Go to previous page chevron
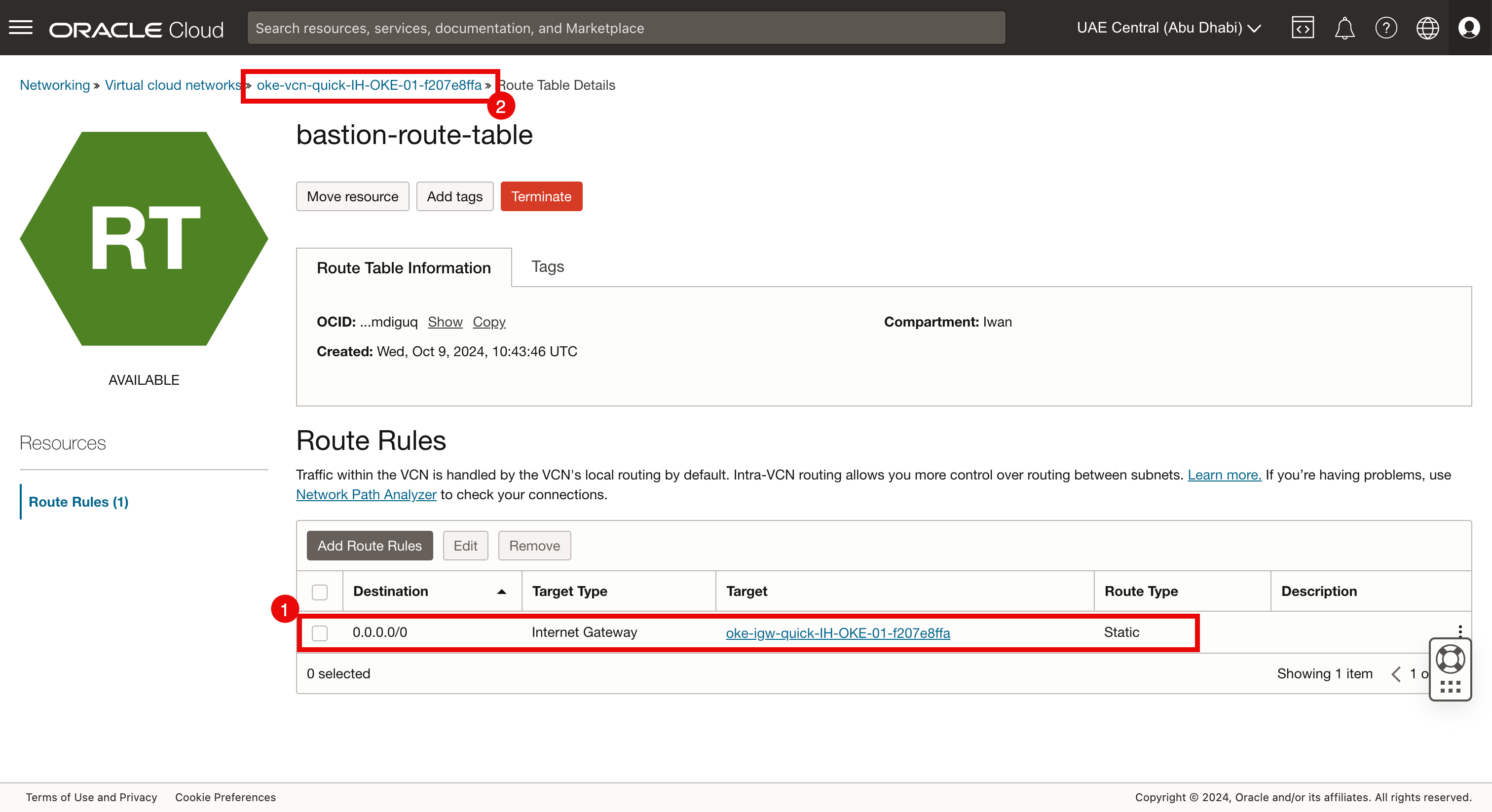Image resolution: width=1492 pixels, height=812 pixels. point(1396,673)
